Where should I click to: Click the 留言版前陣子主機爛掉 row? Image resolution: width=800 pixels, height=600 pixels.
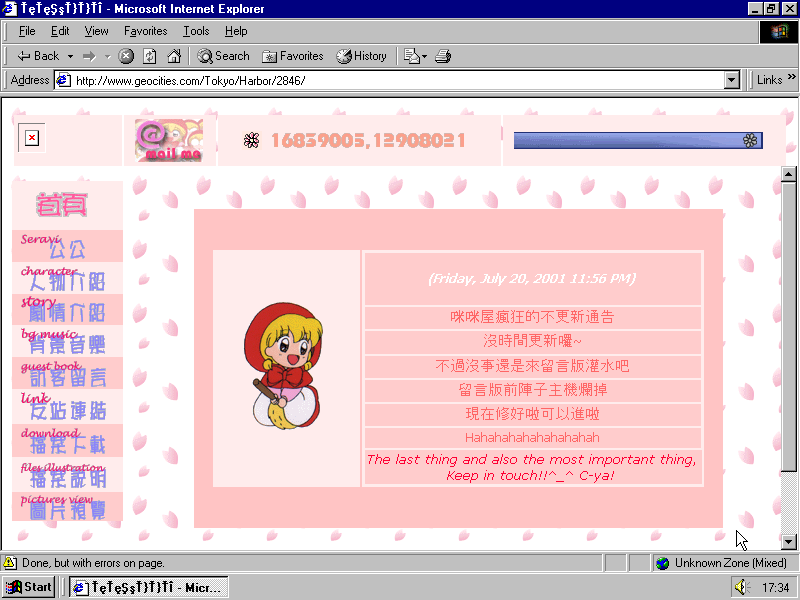533,390
